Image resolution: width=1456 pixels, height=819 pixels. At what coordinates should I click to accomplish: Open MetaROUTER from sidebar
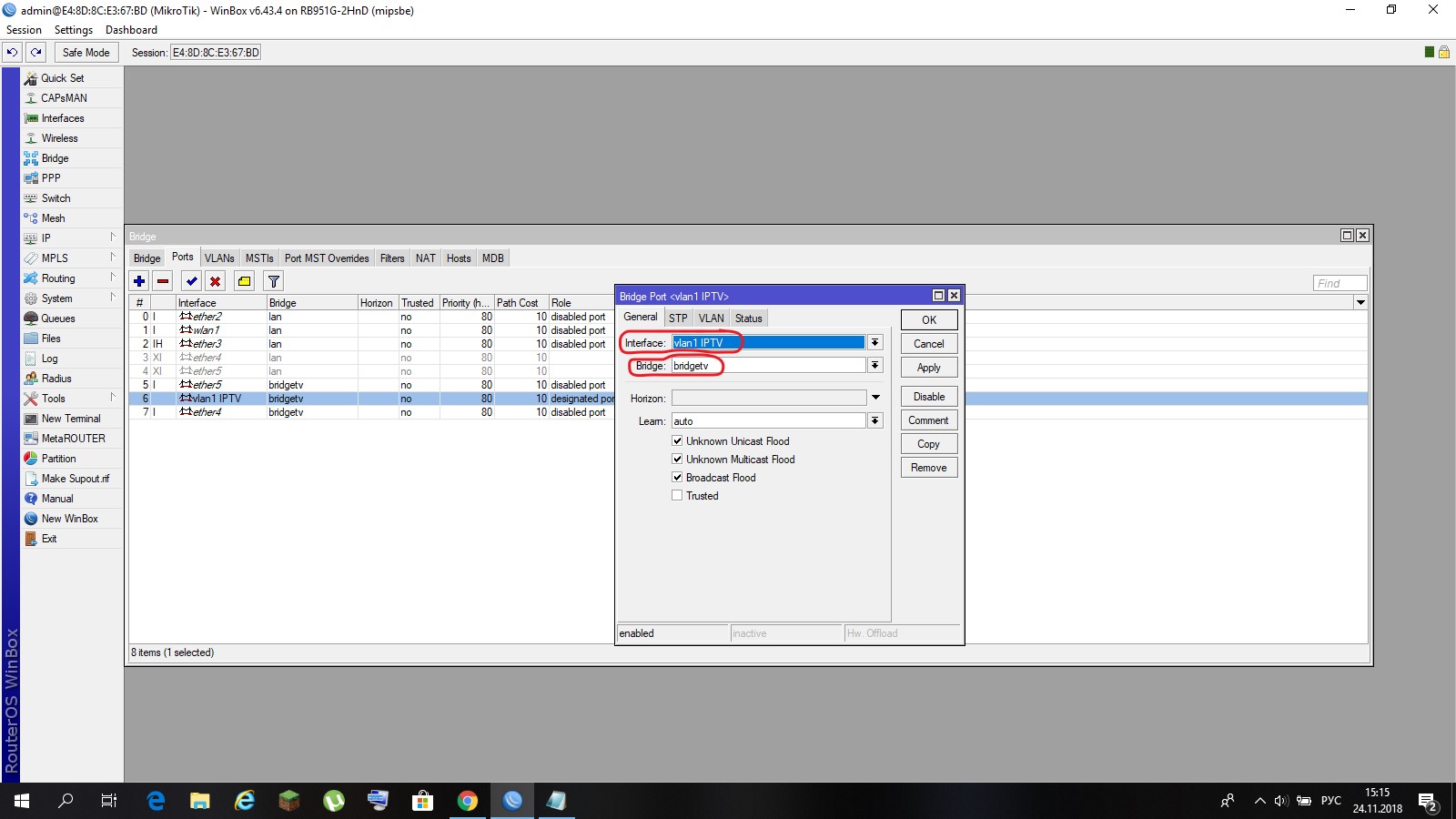pos(72,439)
